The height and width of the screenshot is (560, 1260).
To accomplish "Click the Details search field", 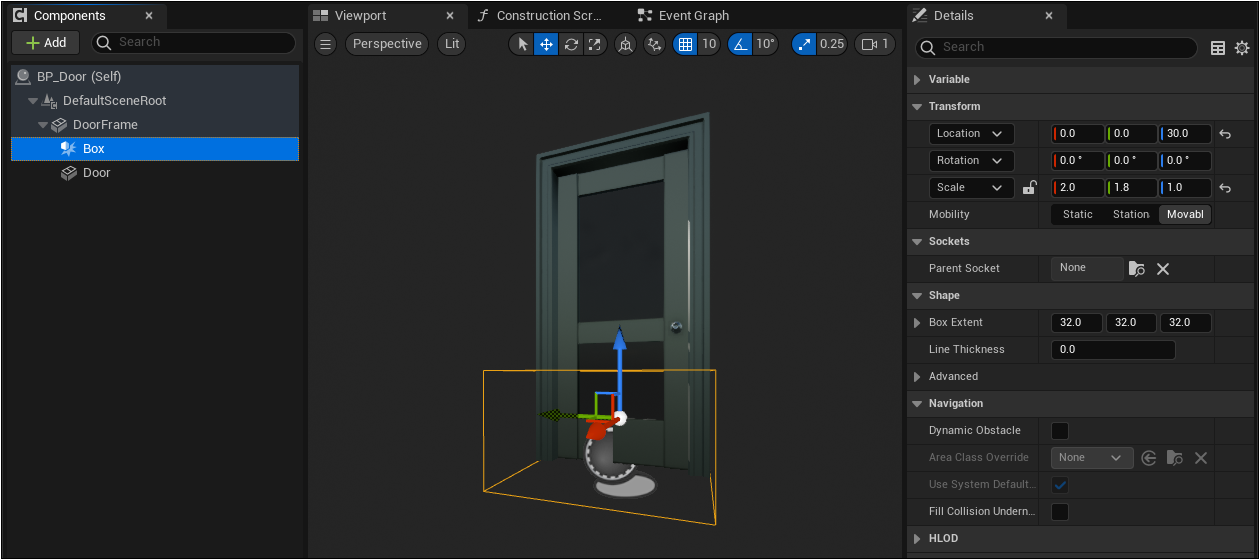I will click(1057, 47).
